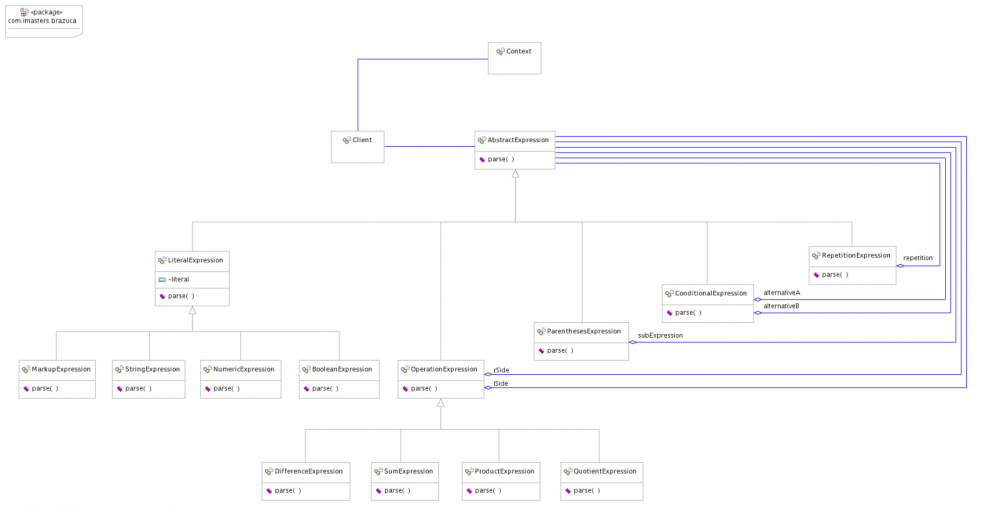Select the rSide association label
The image size is (1000, 506).
(501, 370)
